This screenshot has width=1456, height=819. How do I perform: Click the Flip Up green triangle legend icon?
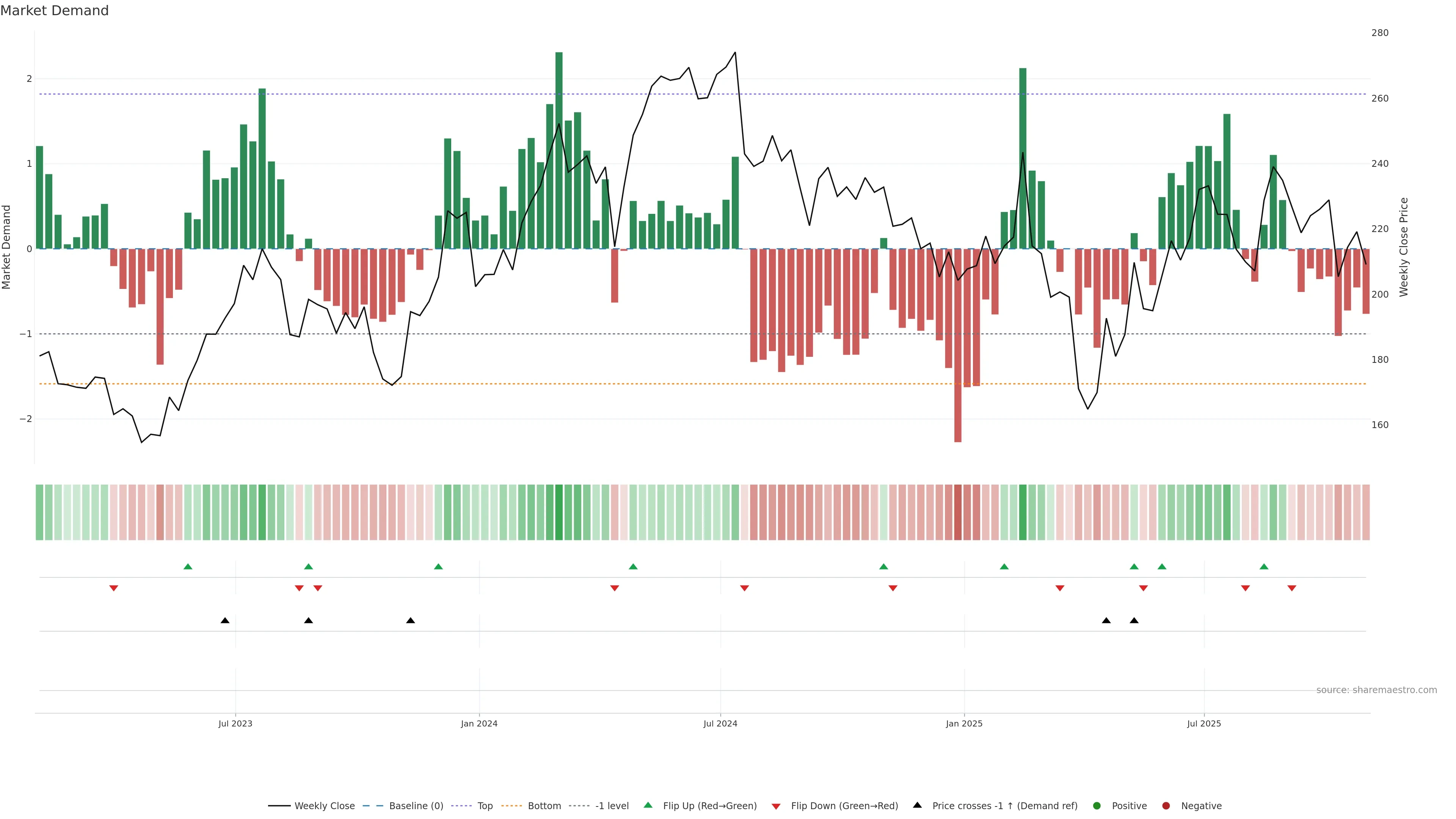point(648,805)
